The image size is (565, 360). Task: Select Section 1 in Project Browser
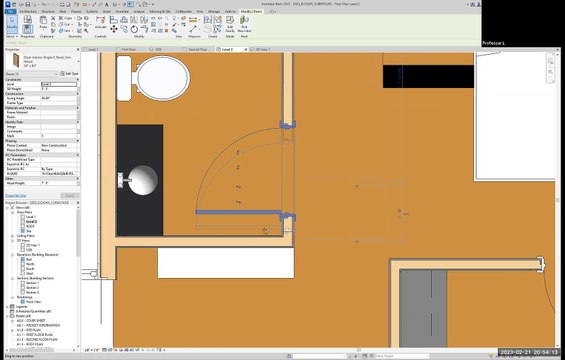pyautogui.click(x=32, y=283)
